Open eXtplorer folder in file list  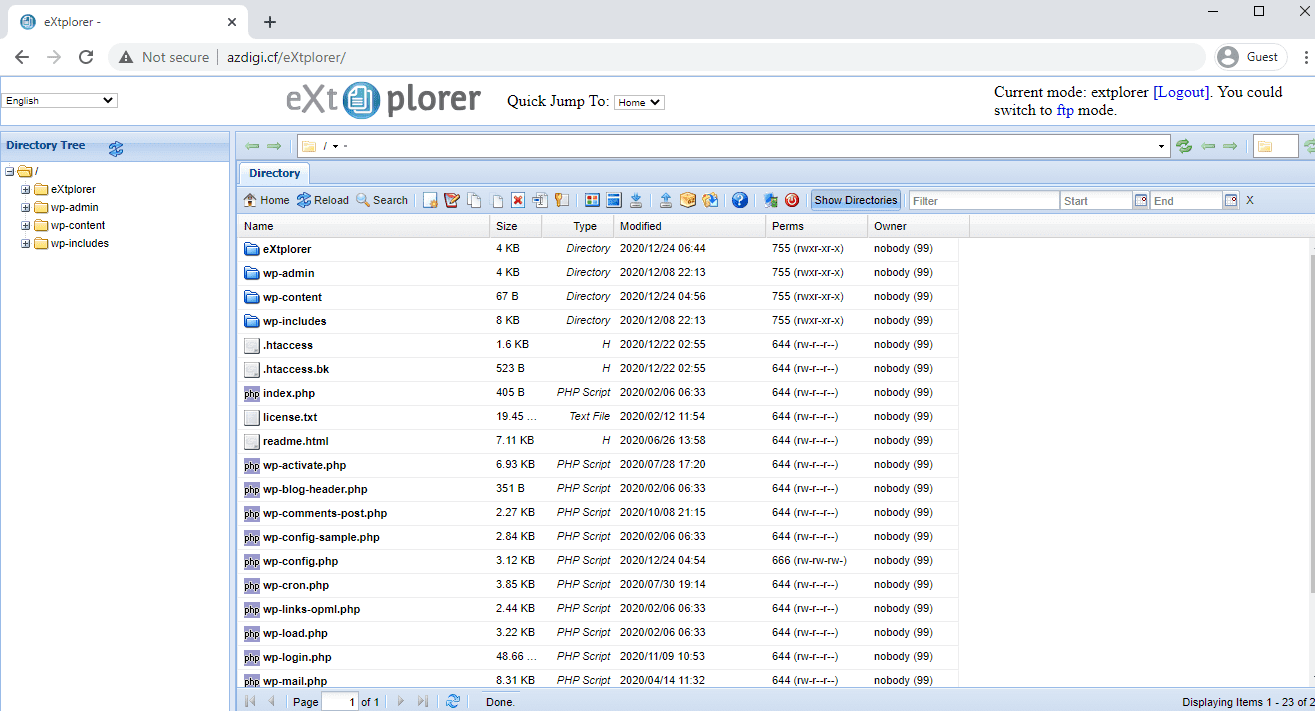[287, 249]
